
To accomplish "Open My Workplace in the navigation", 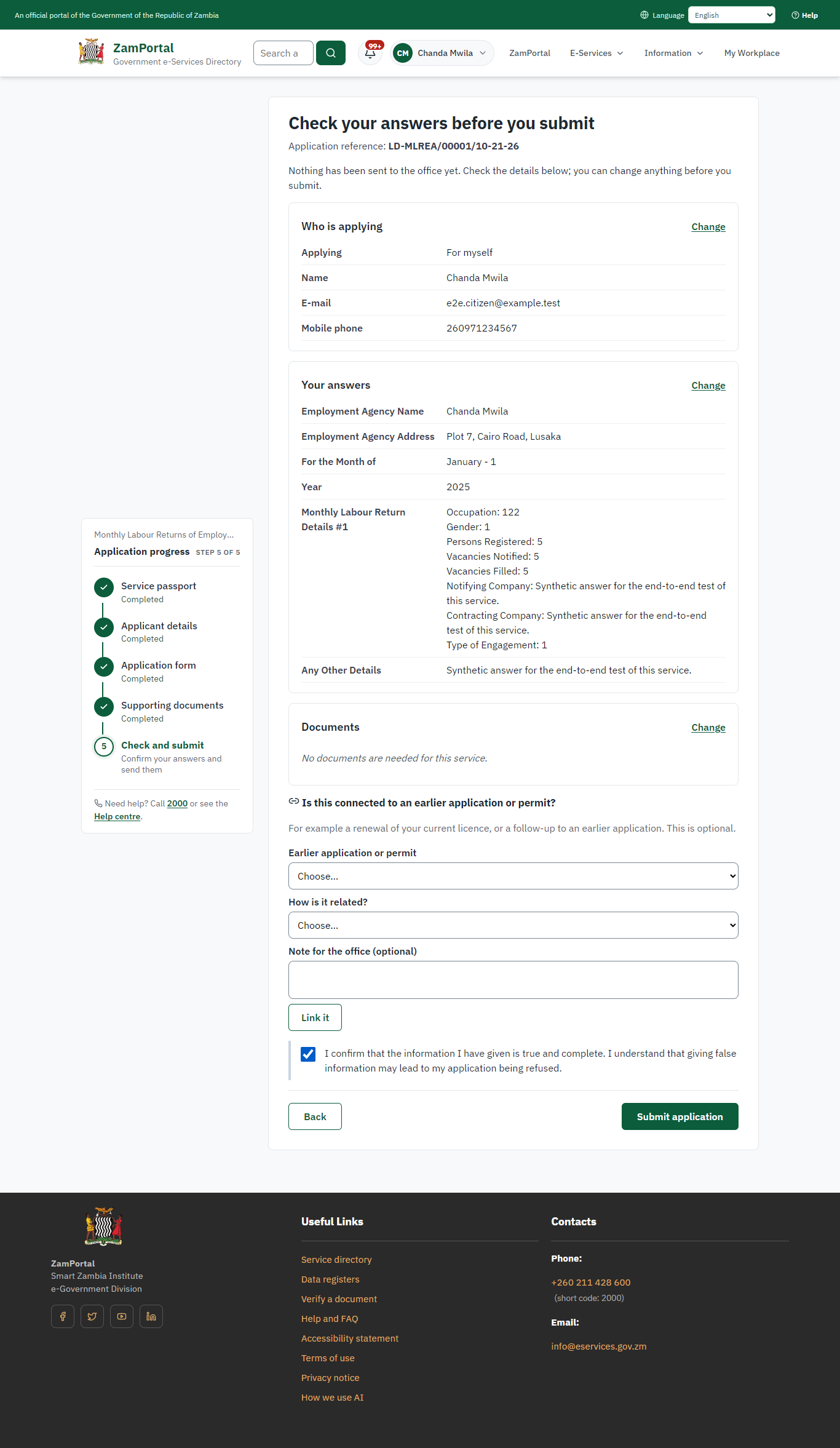I will pos(752,54).
